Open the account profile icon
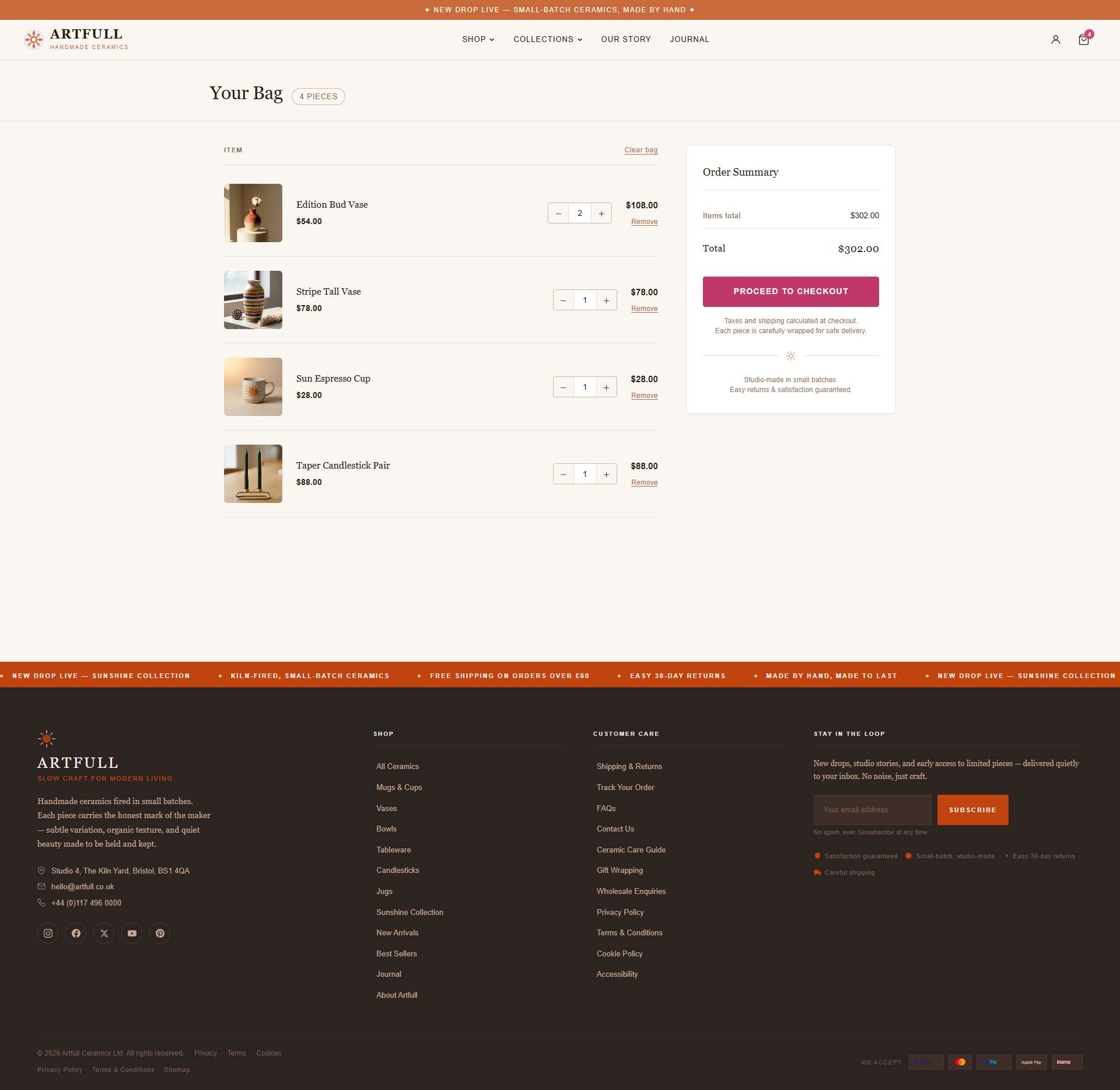Image resolution: width=1120 pixels, height=1090 pixels. coord(1055,40)
